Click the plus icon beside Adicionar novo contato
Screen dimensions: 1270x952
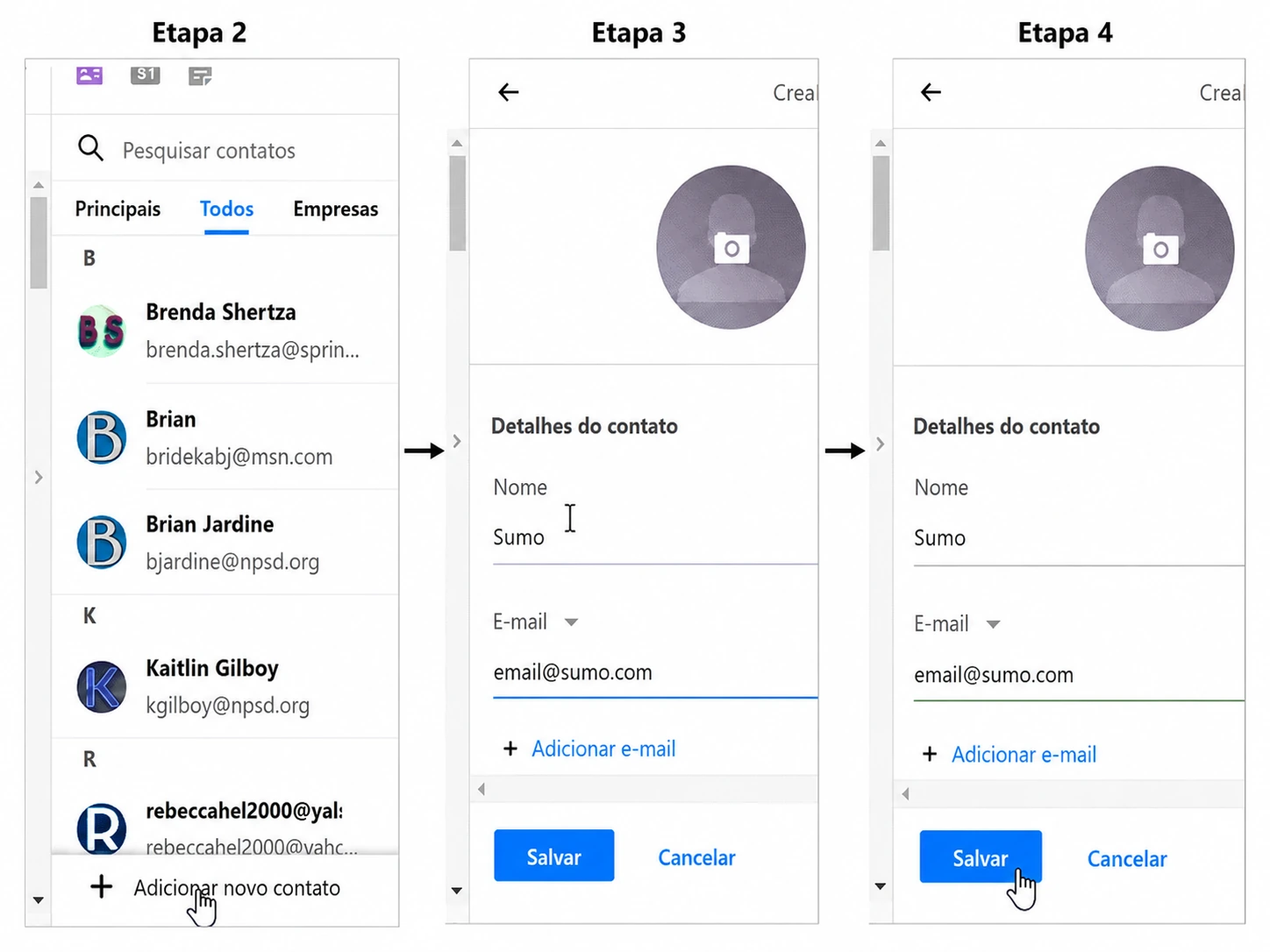pyautogui.click(x=102, y=886)
